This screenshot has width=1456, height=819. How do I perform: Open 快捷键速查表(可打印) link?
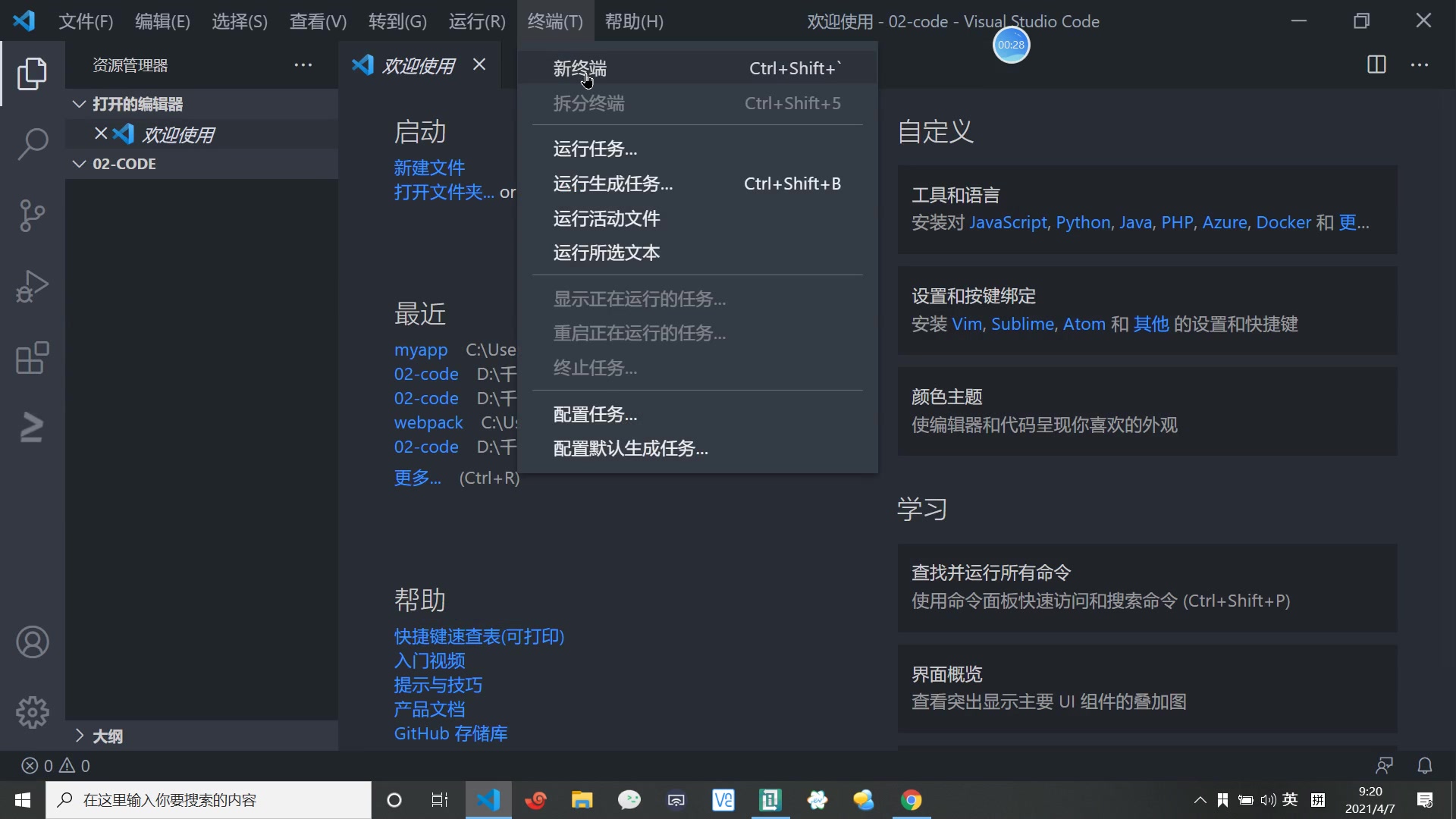point(479,636)
